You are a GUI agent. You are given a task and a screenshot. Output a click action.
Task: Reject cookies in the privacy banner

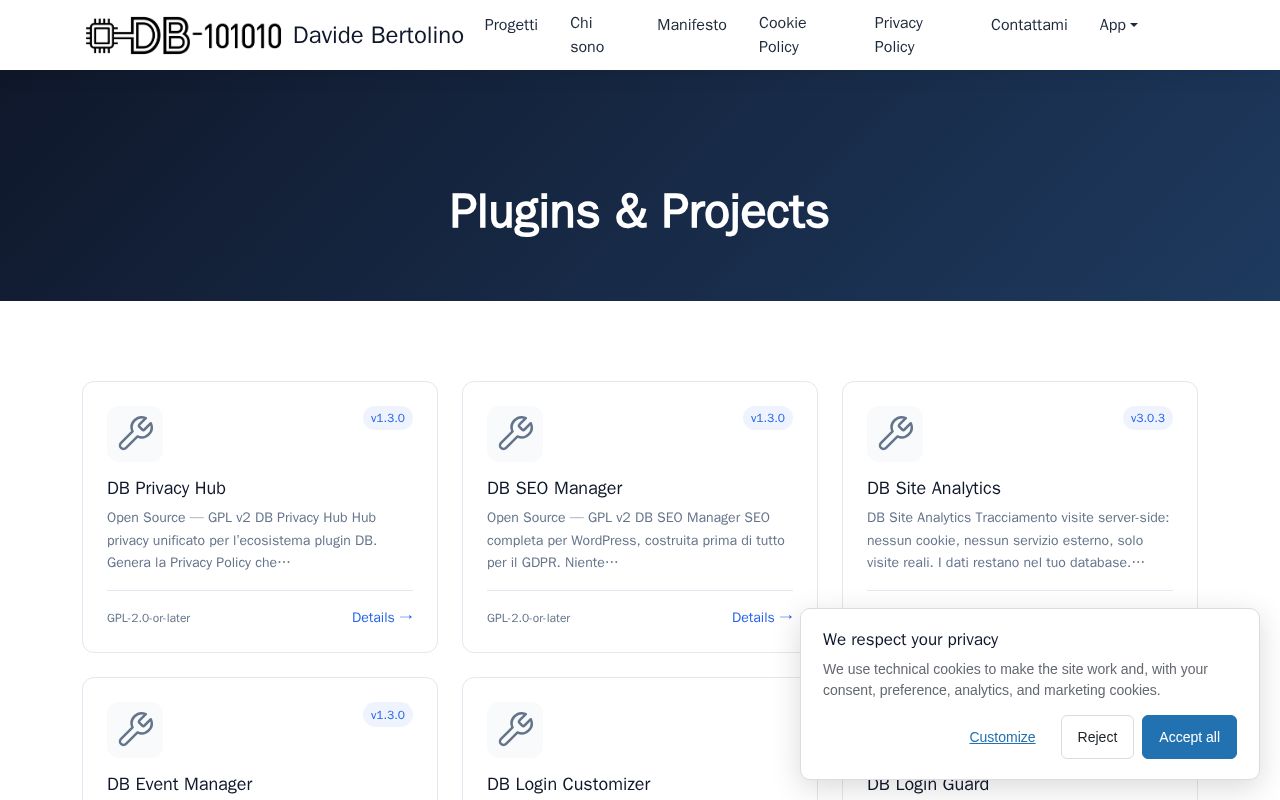[1097, 737]
